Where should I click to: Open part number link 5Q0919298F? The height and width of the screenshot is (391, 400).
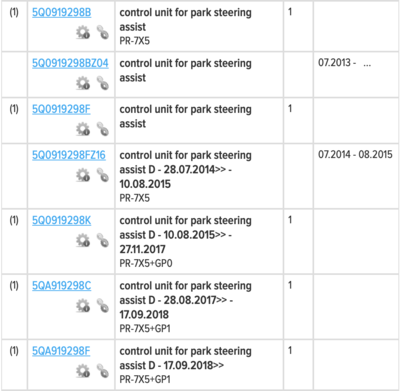pyautogui.click(x=61, y=109)
